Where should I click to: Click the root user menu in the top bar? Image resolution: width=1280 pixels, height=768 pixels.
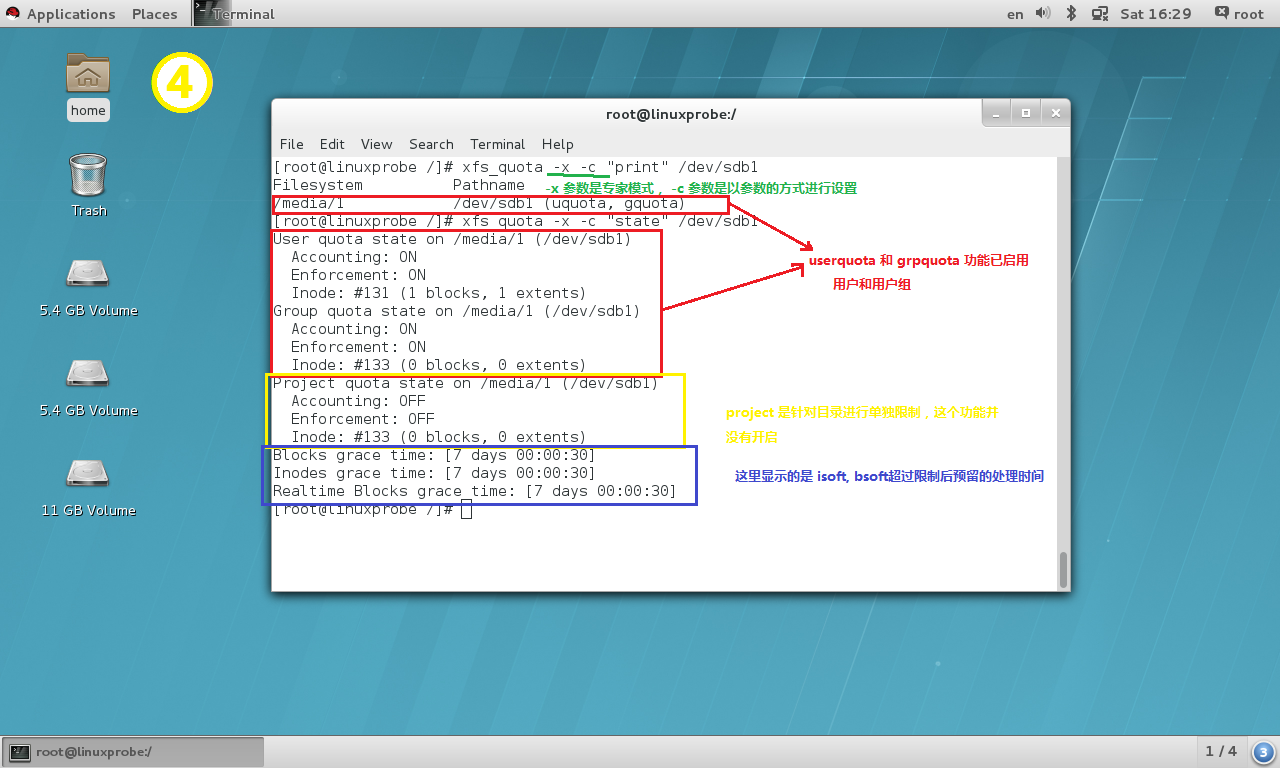point(1237,13)
